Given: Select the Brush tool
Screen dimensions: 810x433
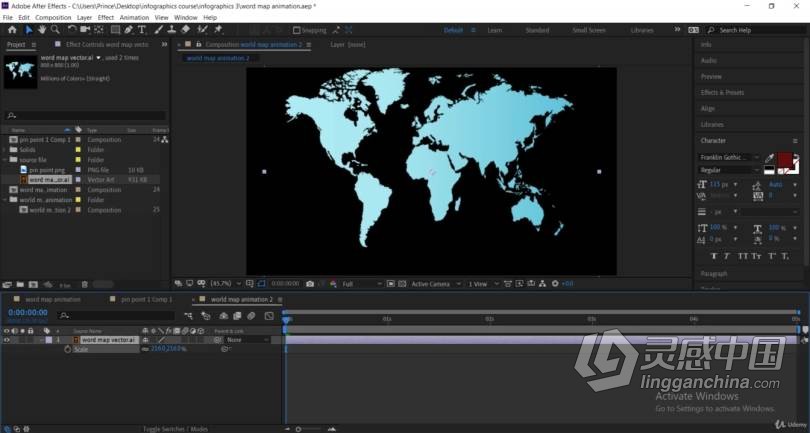Looking at the screenshot, I should (159, 30).
